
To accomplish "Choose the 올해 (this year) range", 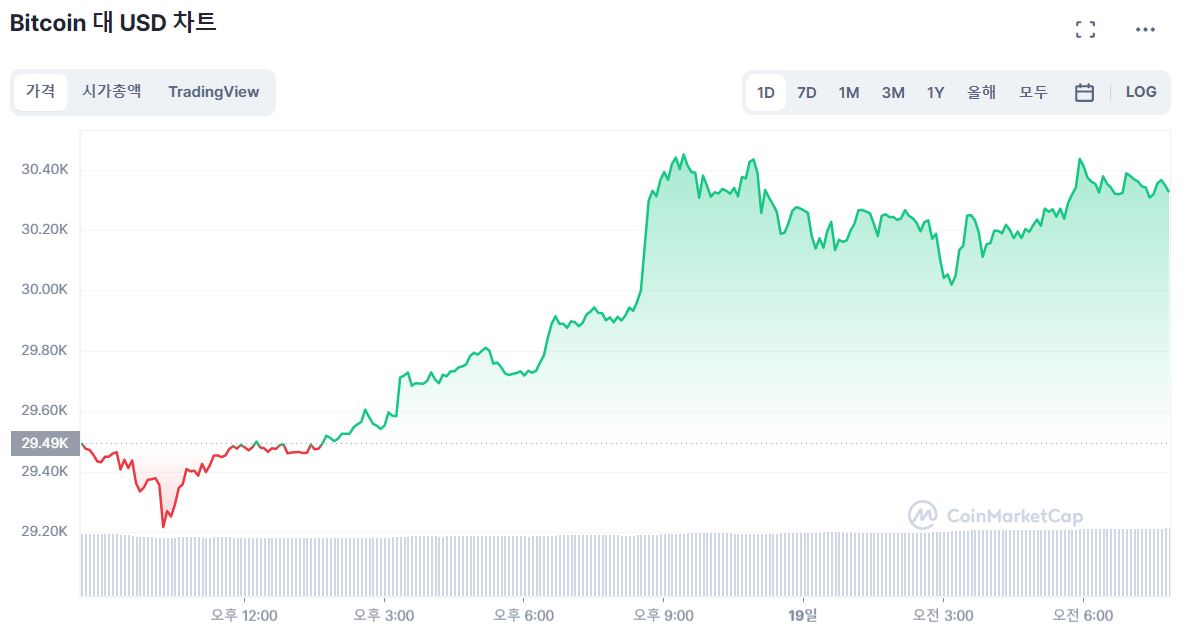I will point(982,92).
